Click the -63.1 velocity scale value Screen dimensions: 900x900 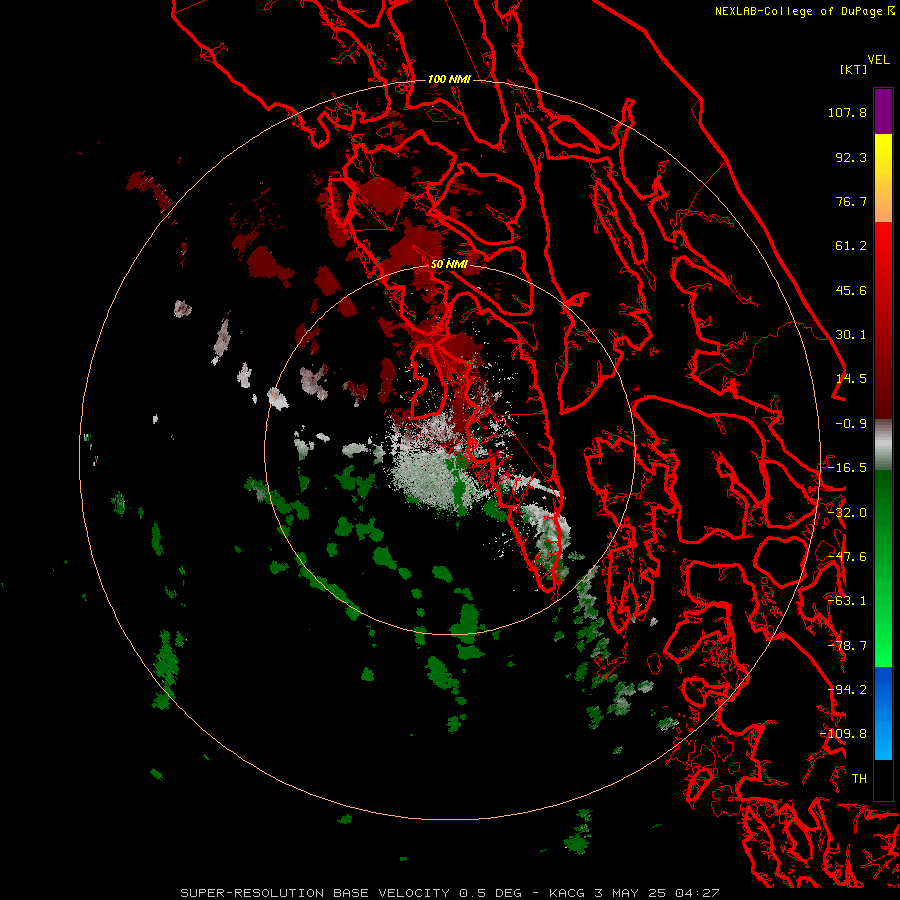(847, 601)
